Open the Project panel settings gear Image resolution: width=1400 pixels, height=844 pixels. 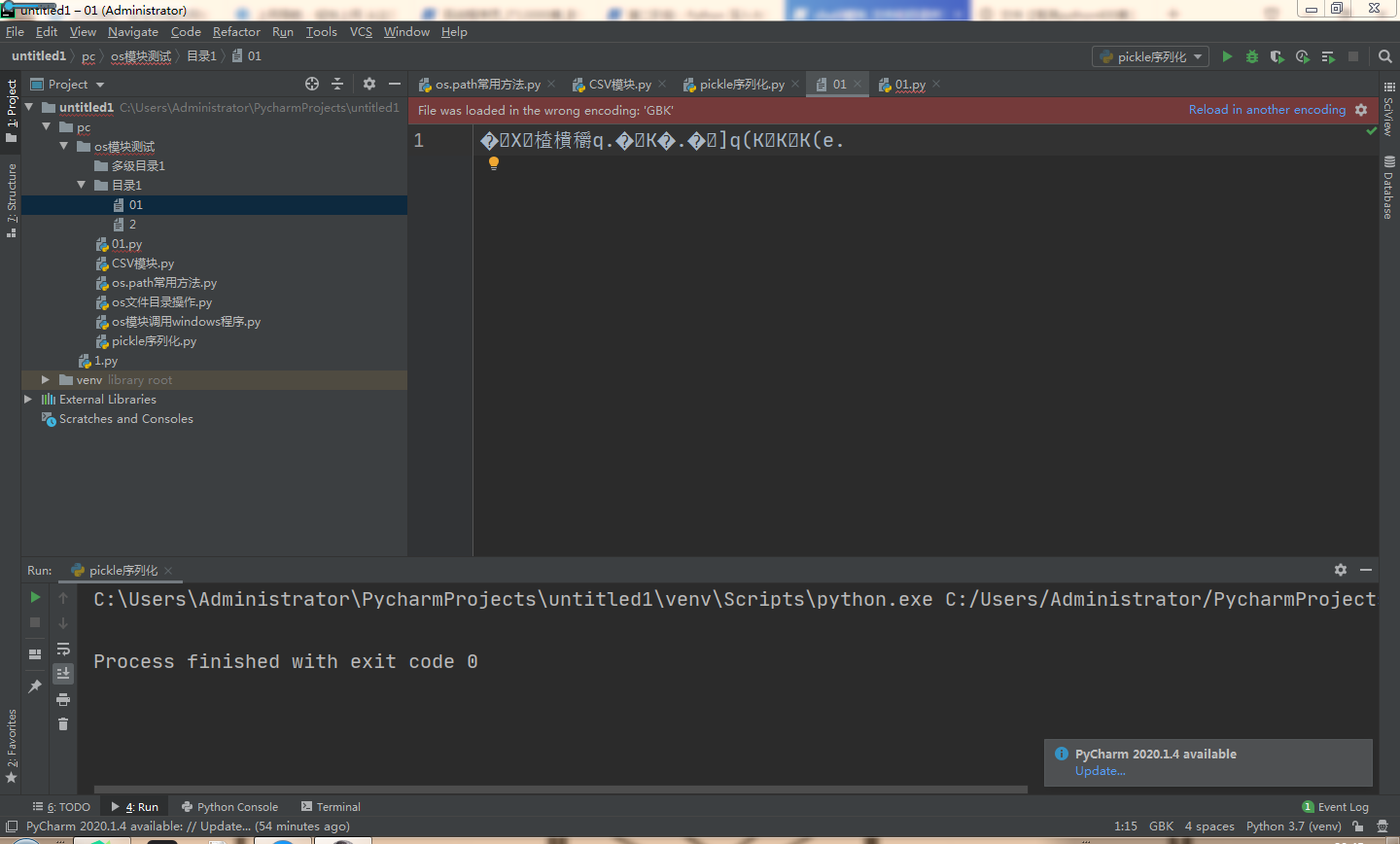click(x=369, y=84)
